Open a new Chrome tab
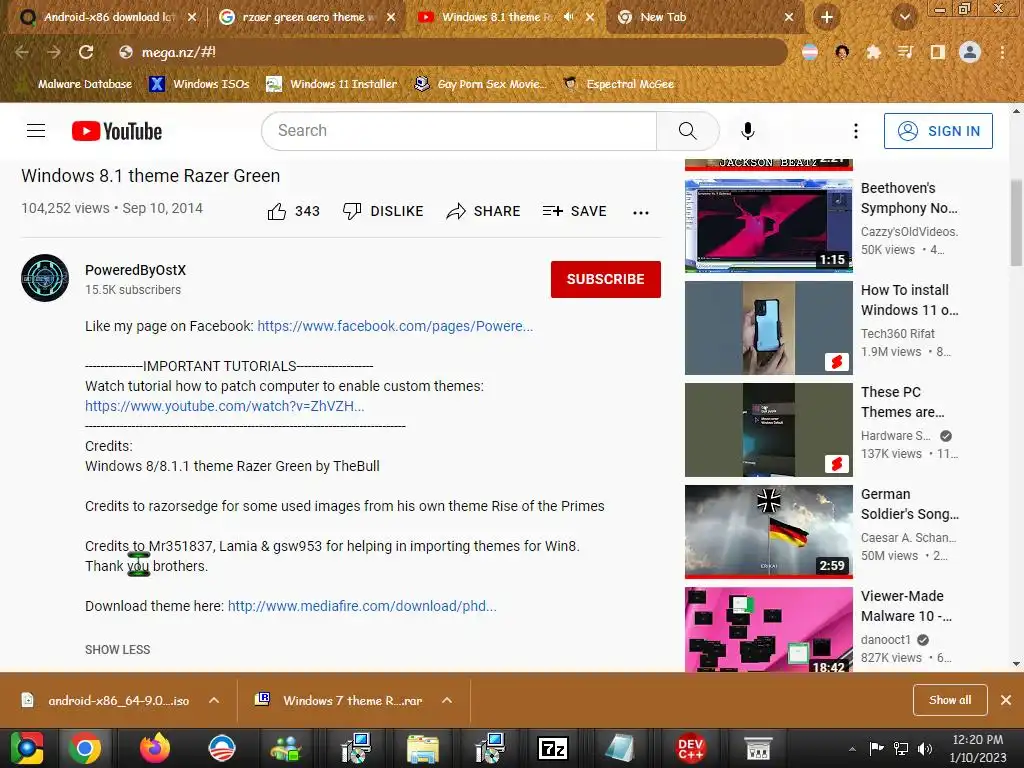Screen dimensions: 1024x768 [827, 17]
